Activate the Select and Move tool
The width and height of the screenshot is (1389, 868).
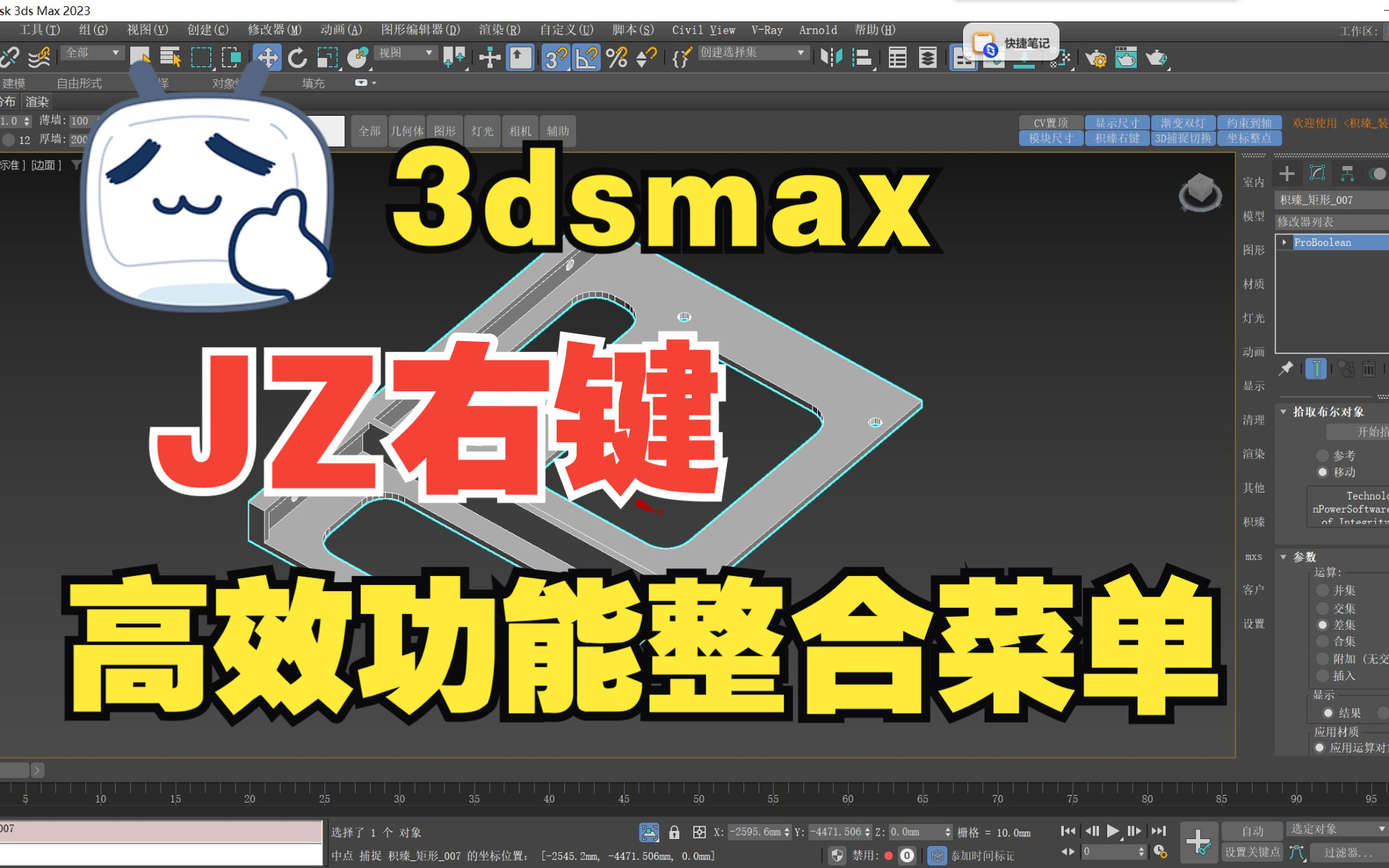(267, 58)
